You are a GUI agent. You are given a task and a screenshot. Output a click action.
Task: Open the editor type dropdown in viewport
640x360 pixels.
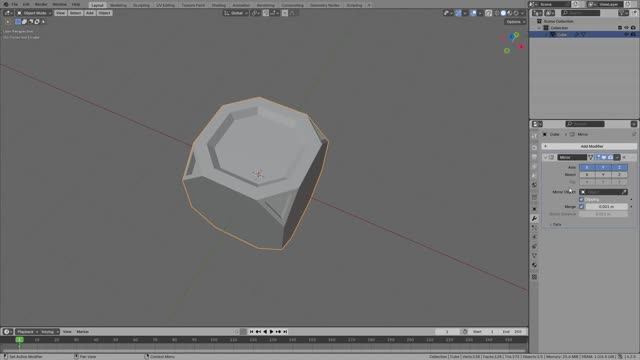tap(8, 13)
